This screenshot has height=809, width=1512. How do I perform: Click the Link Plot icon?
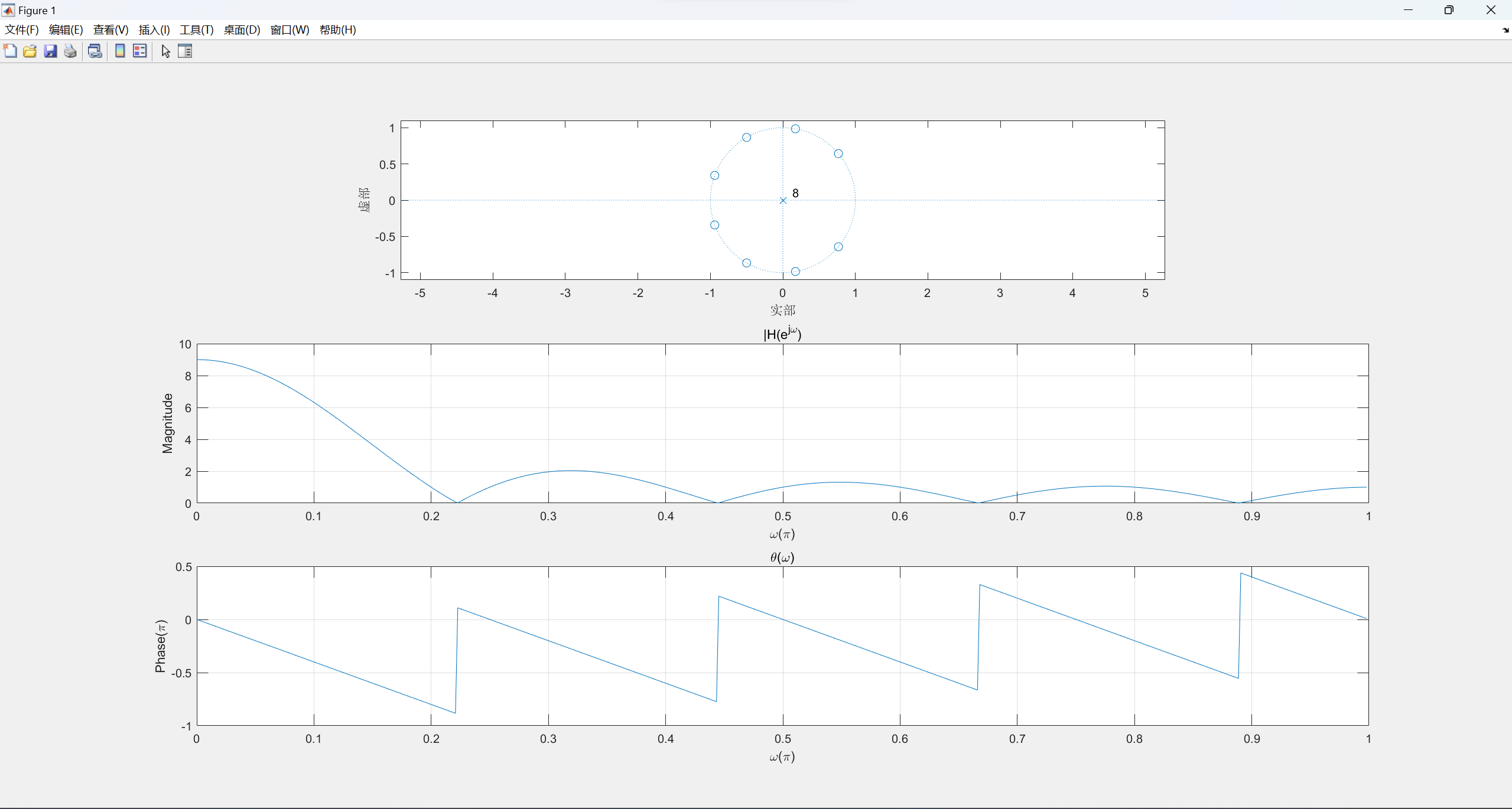tap(95, 51)
